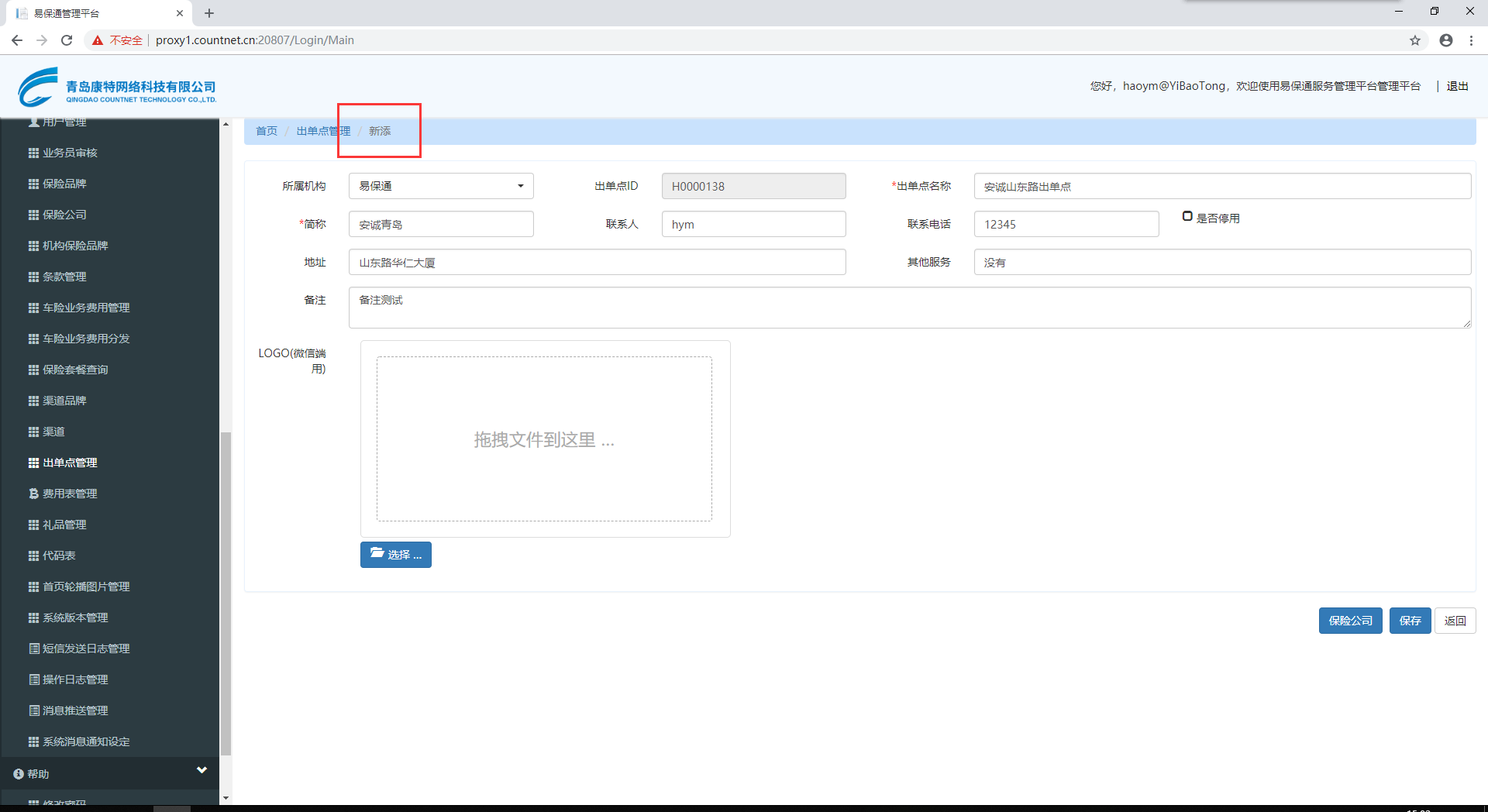Go to 首页 breadcrumb link
Image resolution: width=1488 pixels, height=812 pixels.
pyautogui.click(x=267, y=131)
